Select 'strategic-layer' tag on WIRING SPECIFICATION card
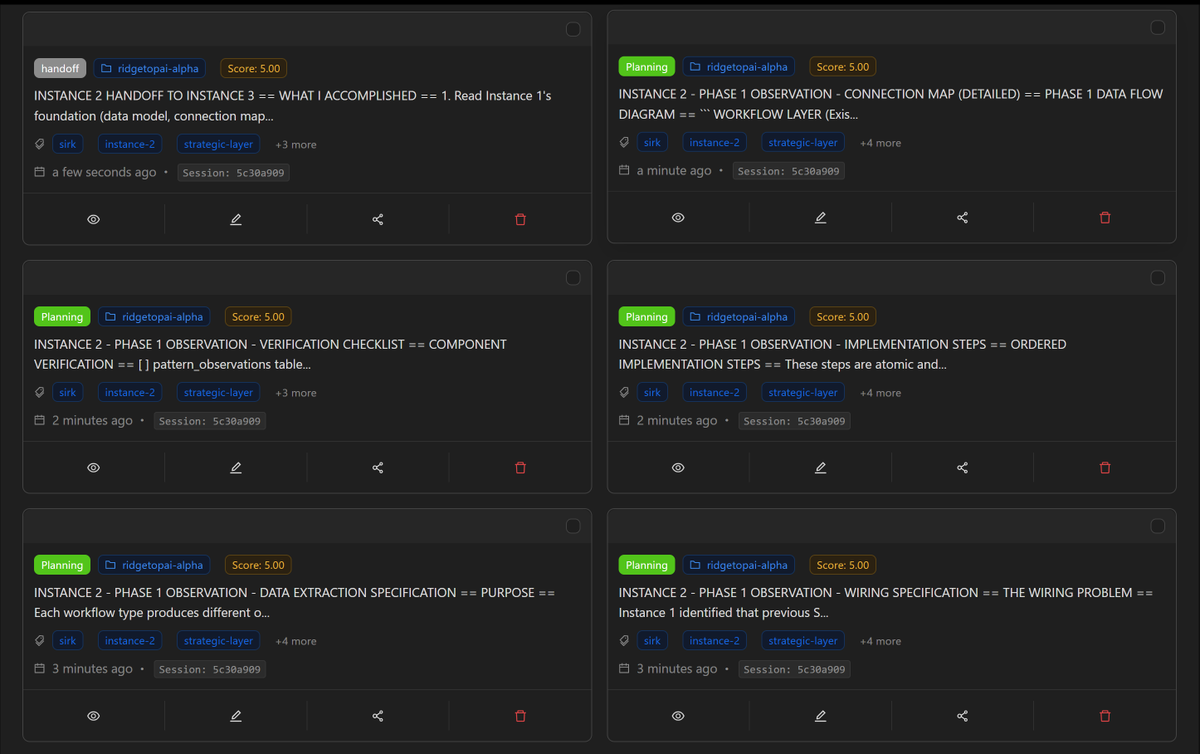Viewport: 1200px width, 754px height. [x=803, y=641]
